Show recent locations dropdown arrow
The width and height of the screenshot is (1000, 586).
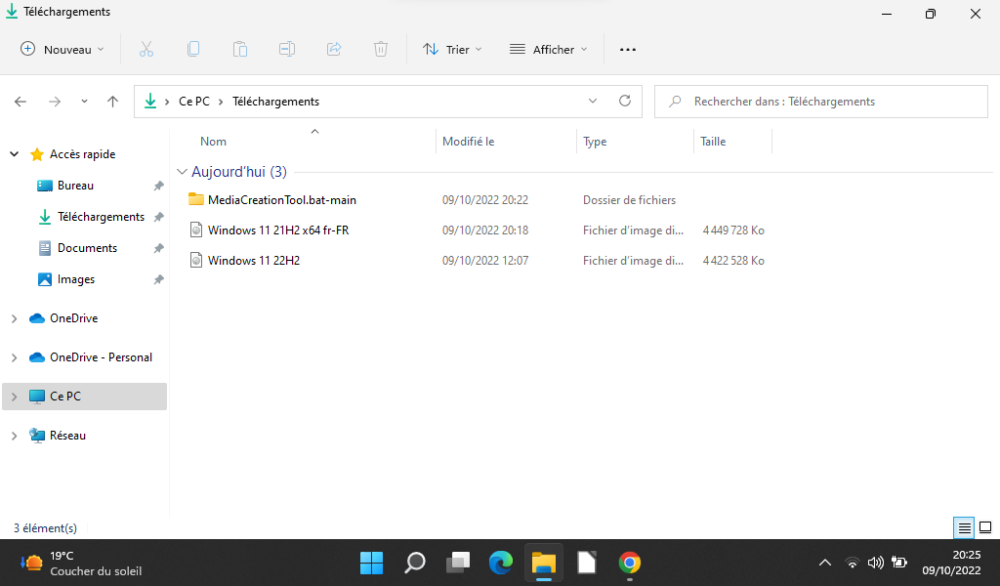coord(84,101)
